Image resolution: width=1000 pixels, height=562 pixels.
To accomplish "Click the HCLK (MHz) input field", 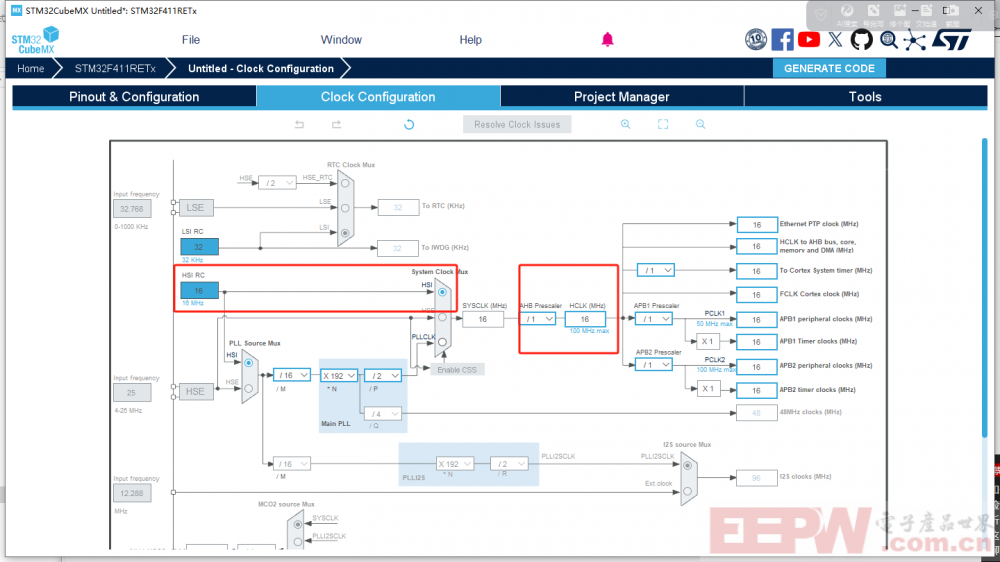I will point(585,319).
